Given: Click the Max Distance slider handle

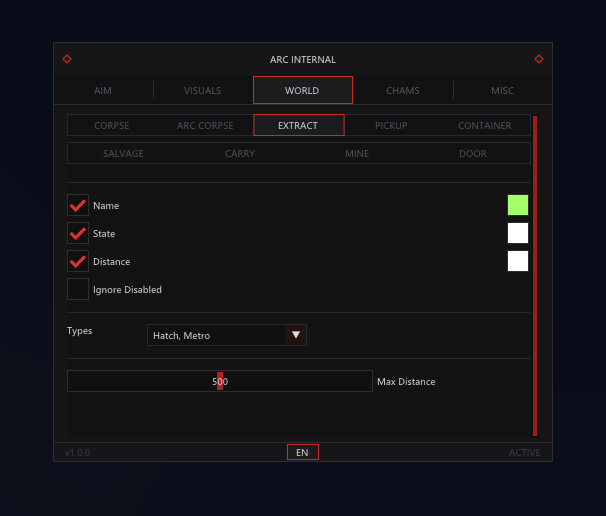Looking at the screenshot, I should tap(220, 381).
